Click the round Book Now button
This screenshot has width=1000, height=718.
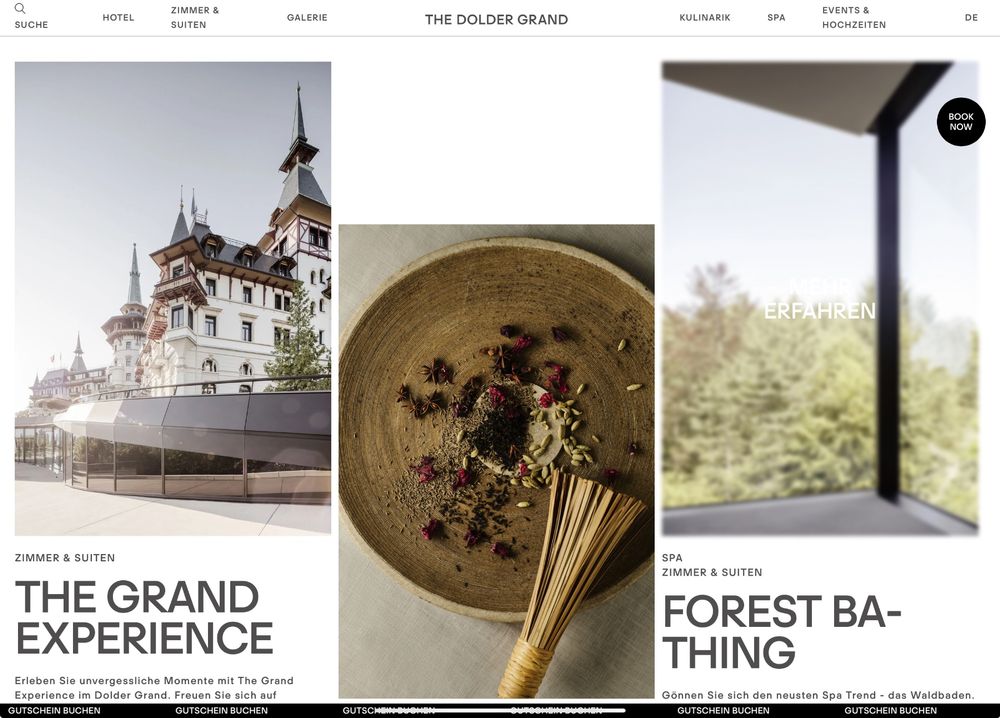[x=961, y=122]
